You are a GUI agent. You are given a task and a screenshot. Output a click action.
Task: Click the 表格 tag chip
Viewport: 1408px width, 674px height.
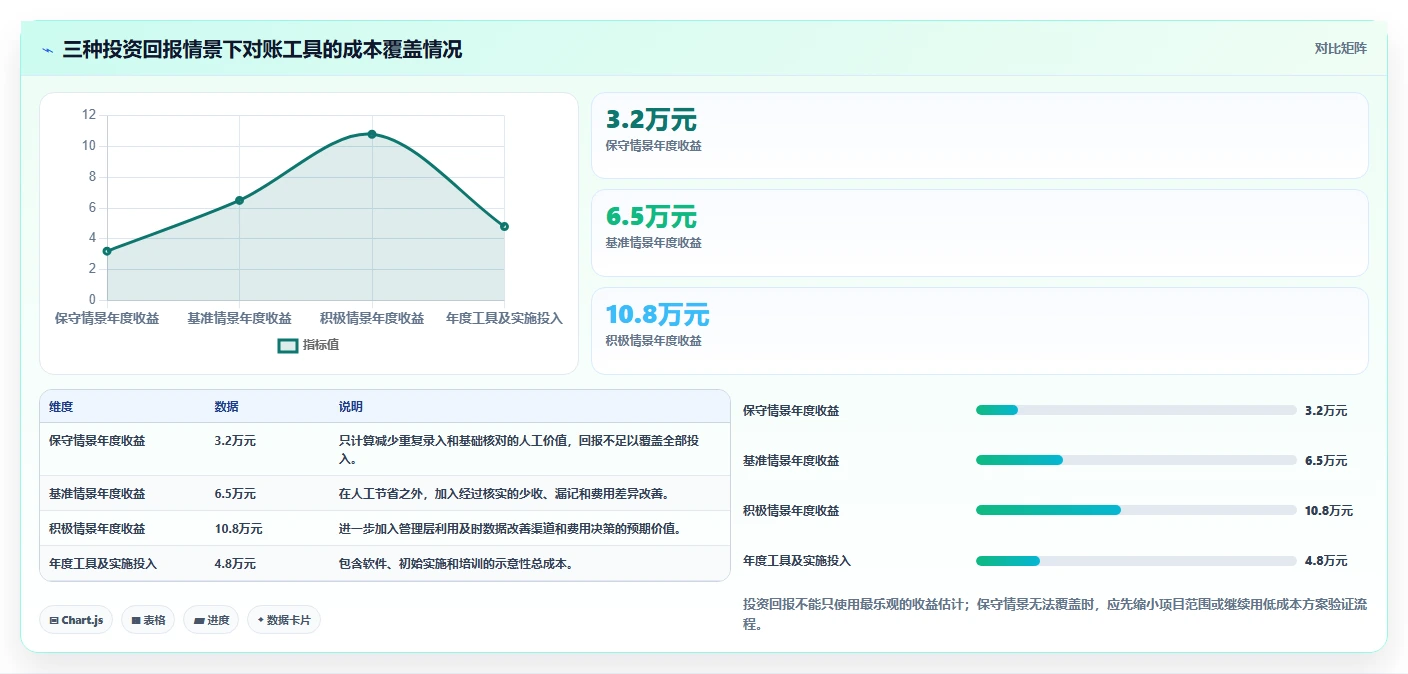click(x=148, y=620)
